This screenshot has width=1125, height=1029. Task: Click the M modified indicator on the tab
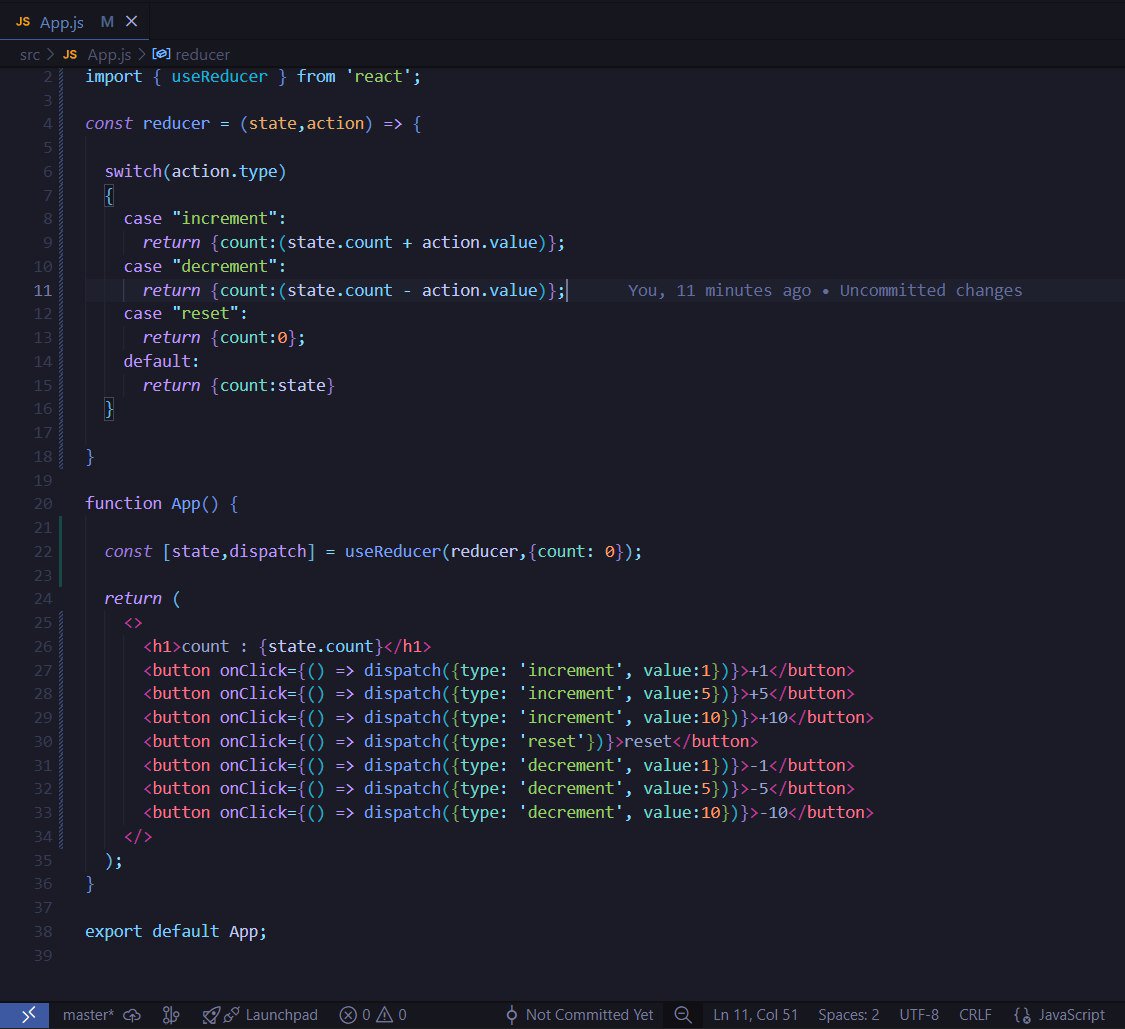(107, 22)
